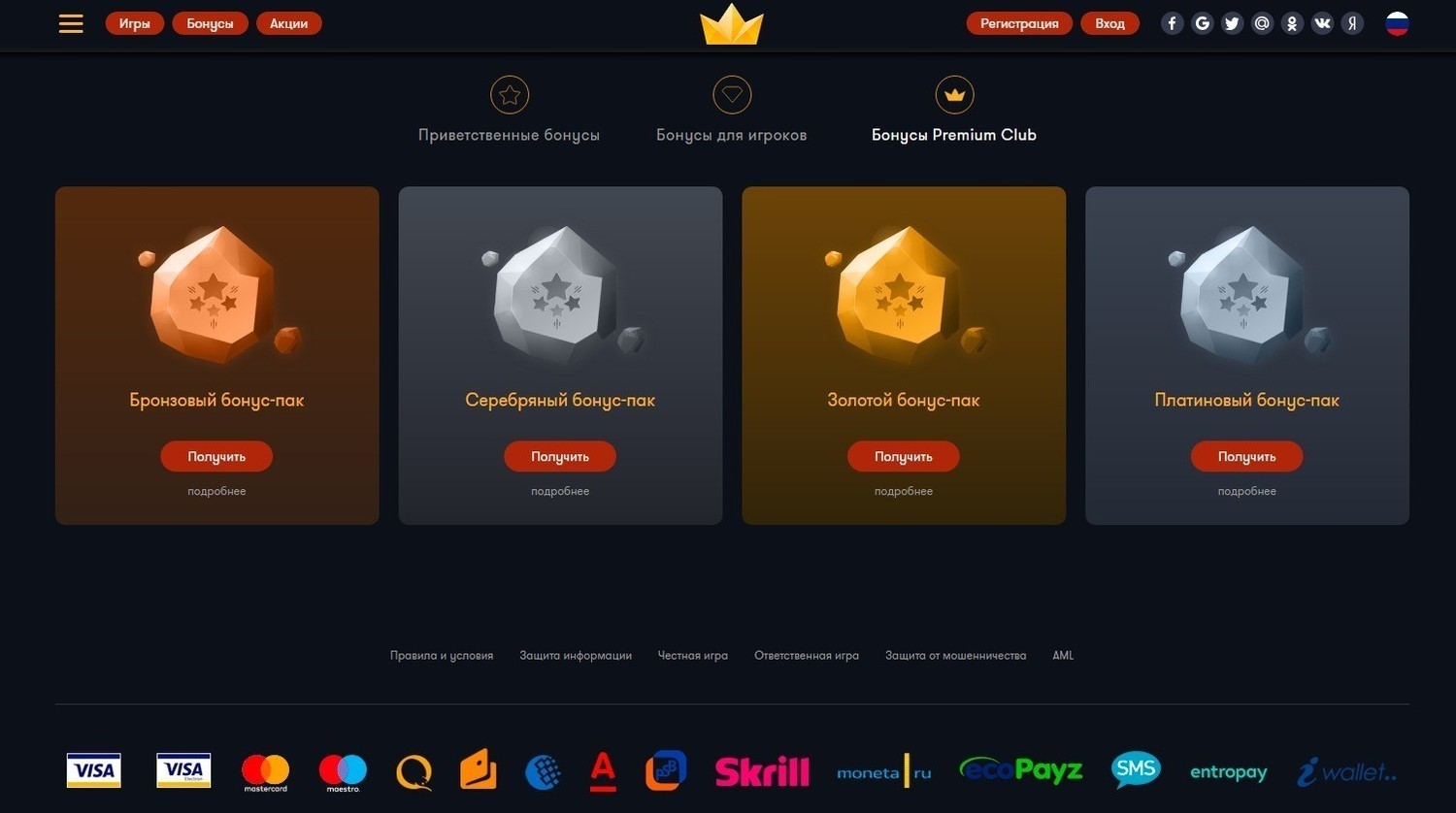Screen dimensions: 1456x813
Task: Open the Russian flag language selector
Action: (x=1397, y=23)
